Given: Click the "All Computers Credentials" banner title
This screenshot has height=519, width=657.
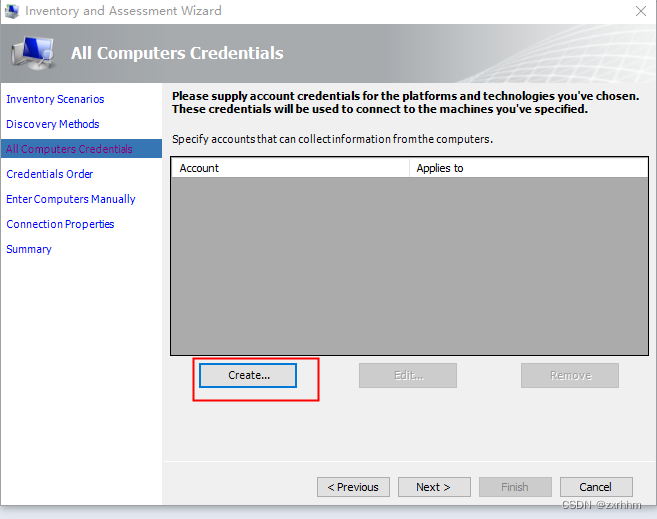Looking at the screenshot, I should [x=177, y=53].
